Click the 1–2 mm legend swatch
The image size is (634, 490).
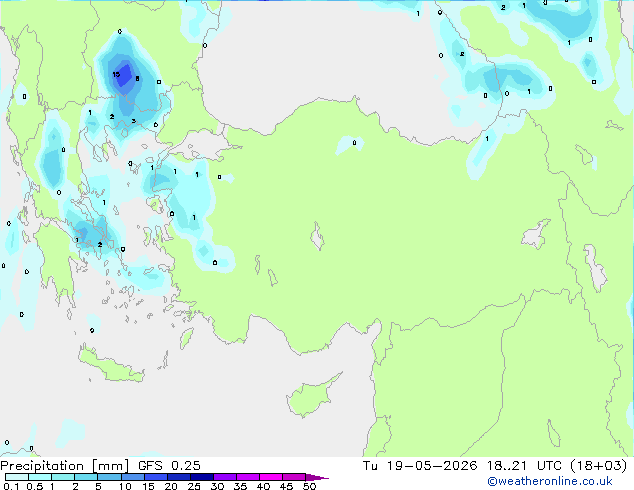pos(63,477)
